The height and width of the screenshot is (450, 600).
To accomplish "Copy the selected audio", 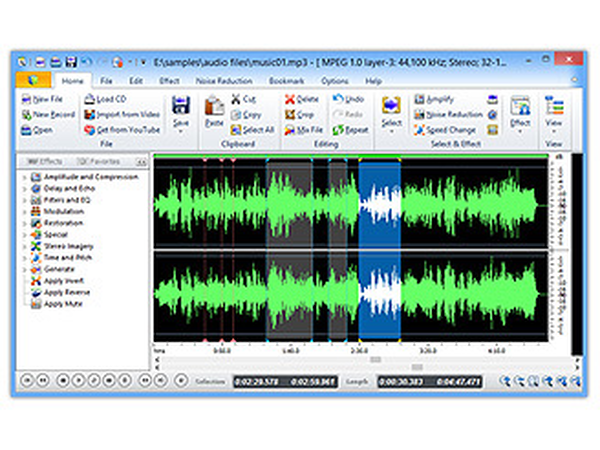I will (x=246, y=114).
